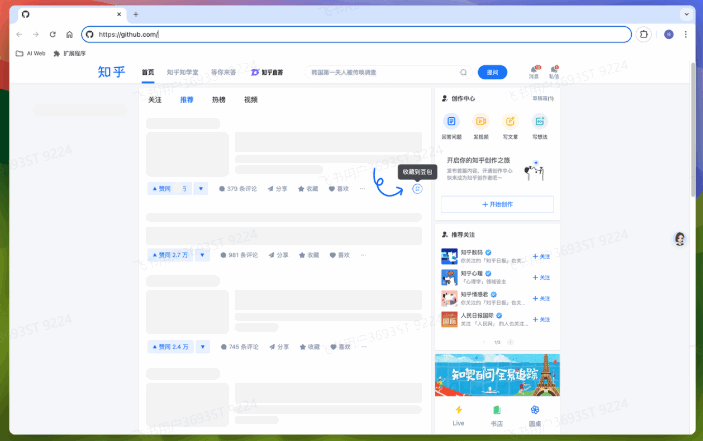This screenshot has width=703, height=441.
Task: Switch to the 关注 feed tab
Action: pos(155,99)
